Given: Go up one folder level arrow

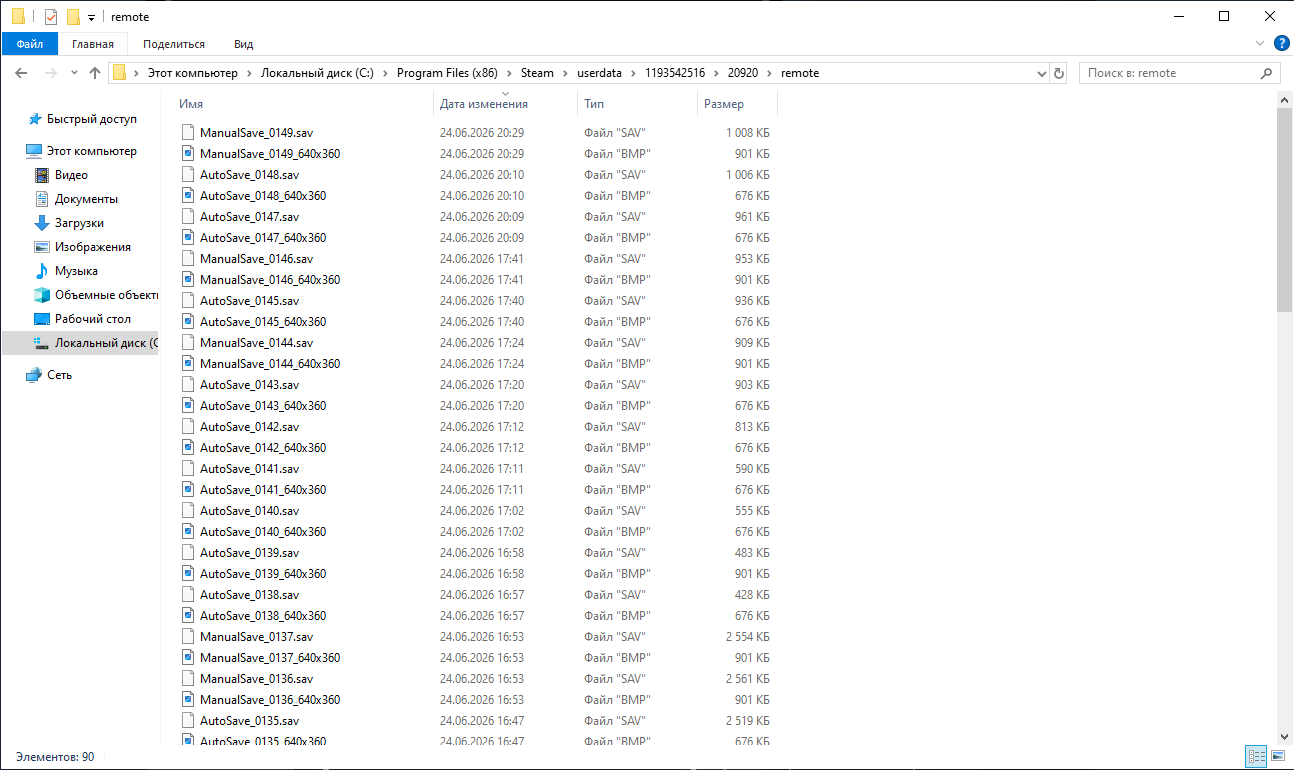Looking at the screenshot, I should coord(95,73).
